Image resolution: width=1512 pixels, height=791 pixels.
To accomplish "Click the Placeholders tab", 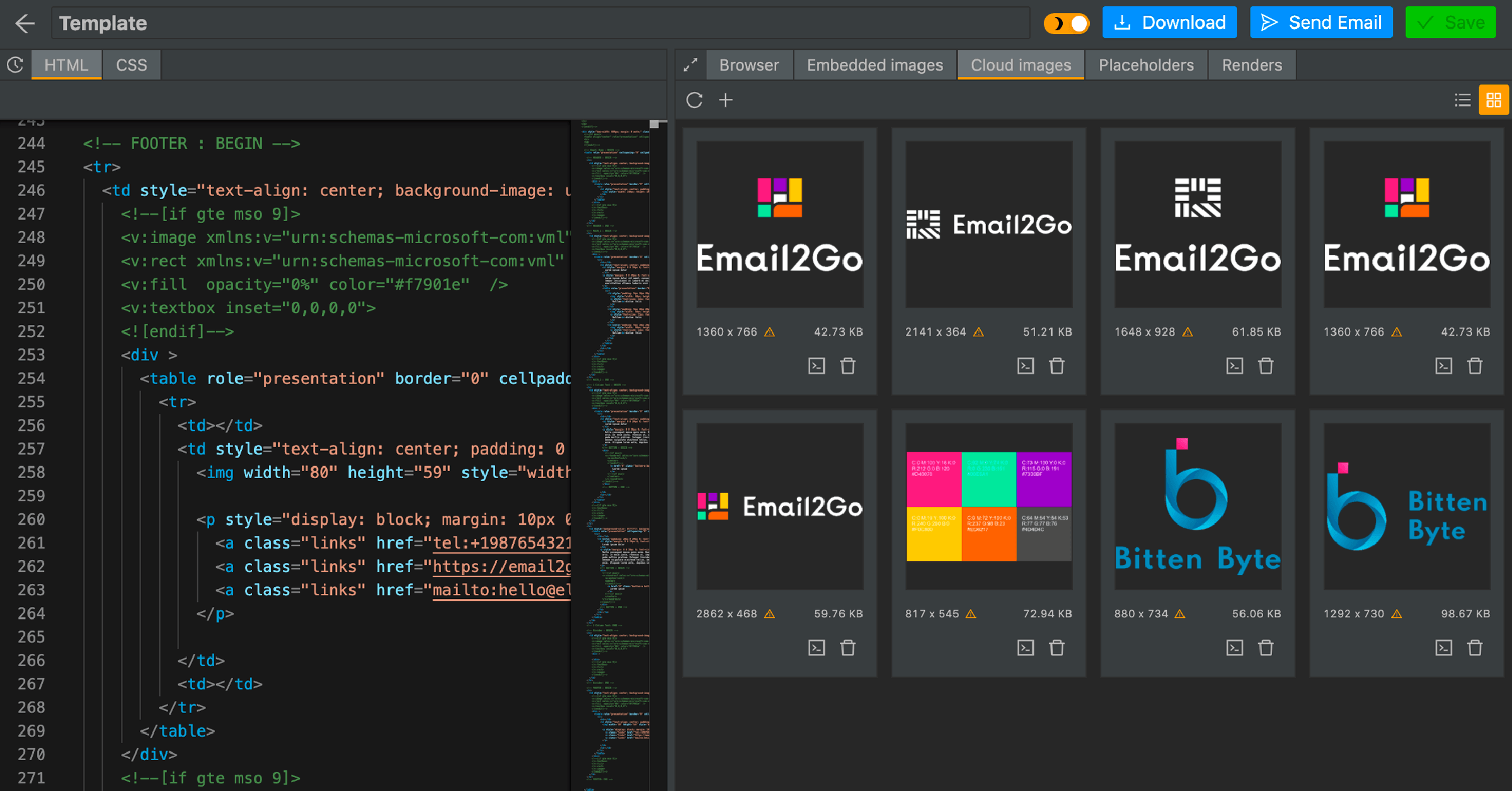I will pyautogui.click(x=1147, y=64).
